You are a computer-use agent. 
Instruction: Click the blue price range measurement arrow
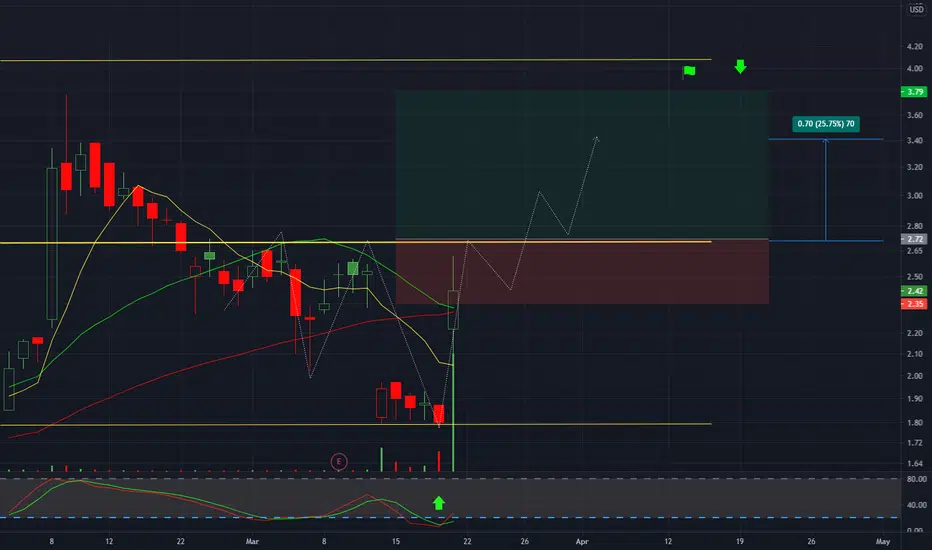pyautogui.click(x=826, y=190)
